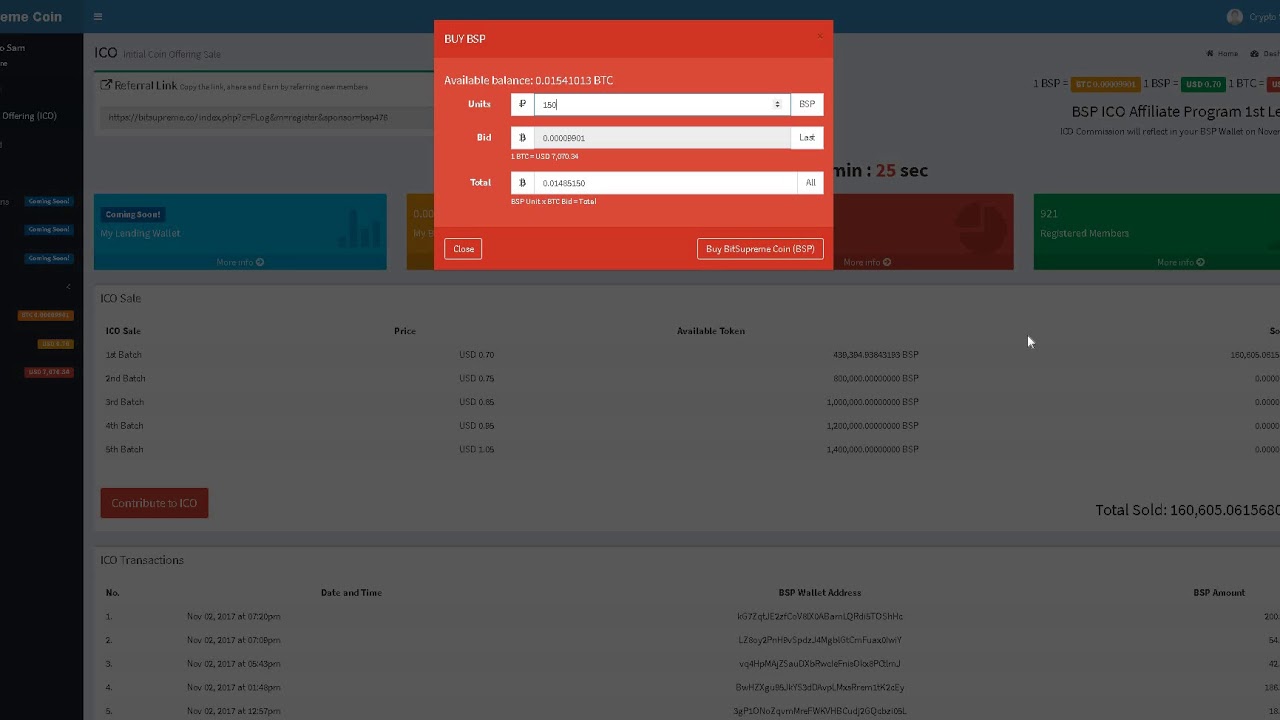
Task: Toggle the hamburger sidebar menu
Action: tap(97, 17)
